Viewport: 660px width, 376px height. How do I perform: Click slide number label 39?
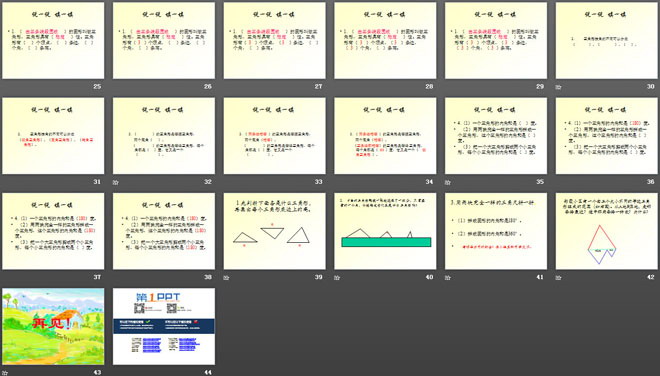tap(318, 277)
